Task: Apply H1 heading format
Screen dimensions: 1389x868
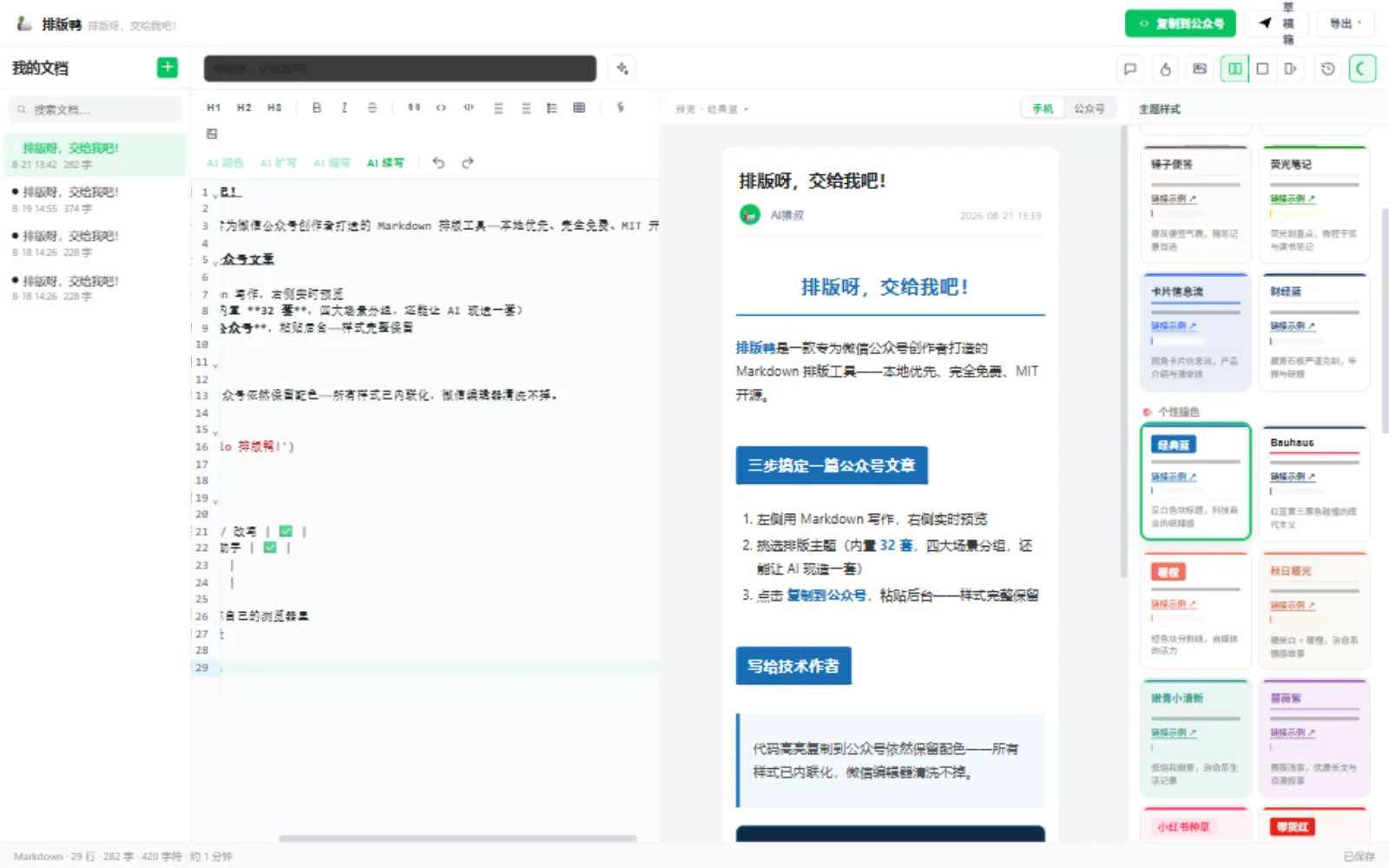Action: (214, 108)
